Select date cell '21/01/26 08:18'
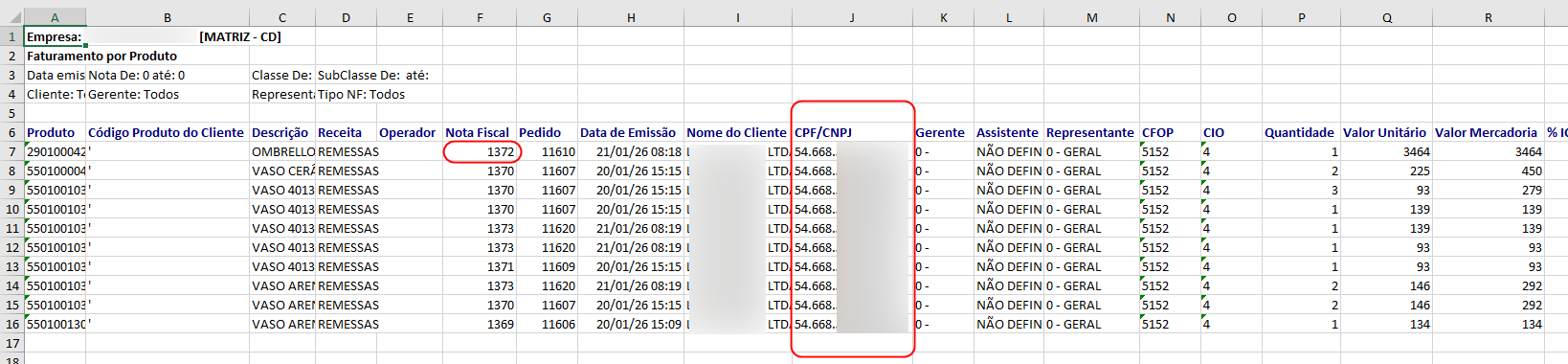Image resolution: width=1568 pixels, height=364 pixels. (x=631, y=151)
